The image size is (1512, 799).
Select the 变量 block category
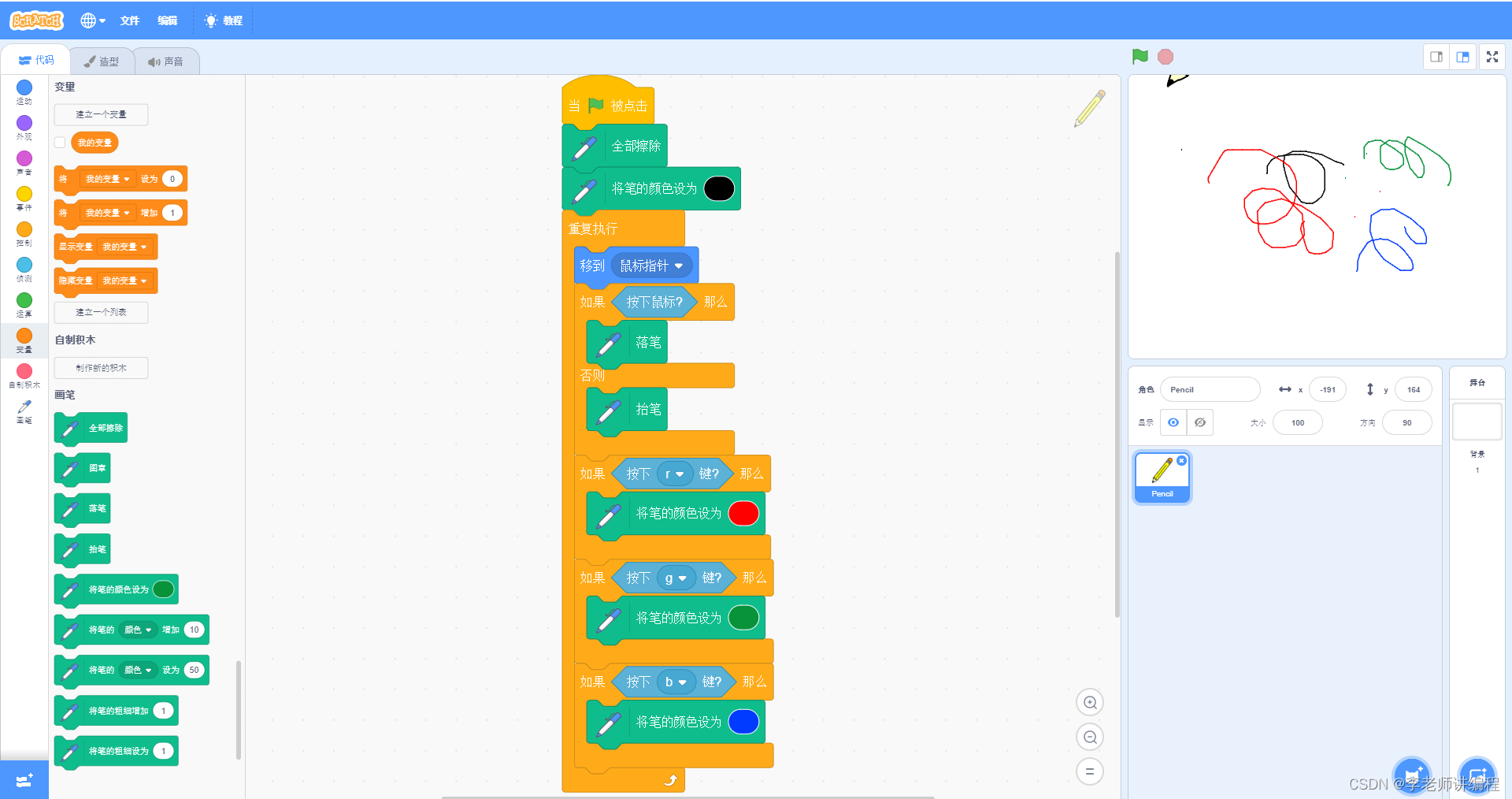(24, 340)
